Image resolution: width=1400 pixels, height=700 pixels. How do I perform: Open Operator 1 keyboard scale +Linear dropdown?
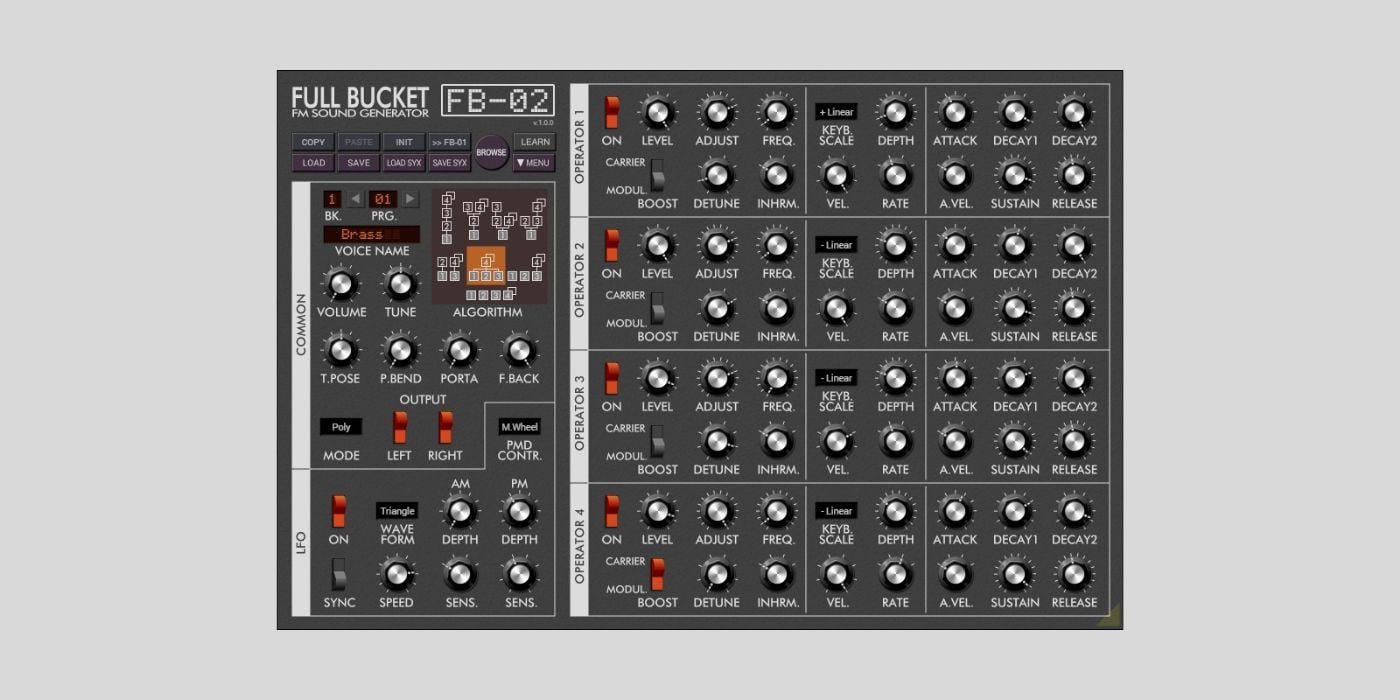click(836, 112)
